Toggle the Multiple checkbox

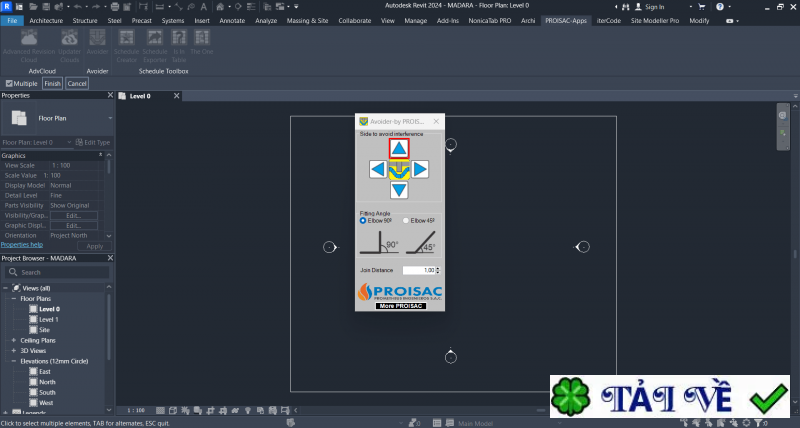pyautogui.click(x=9, y=84)
